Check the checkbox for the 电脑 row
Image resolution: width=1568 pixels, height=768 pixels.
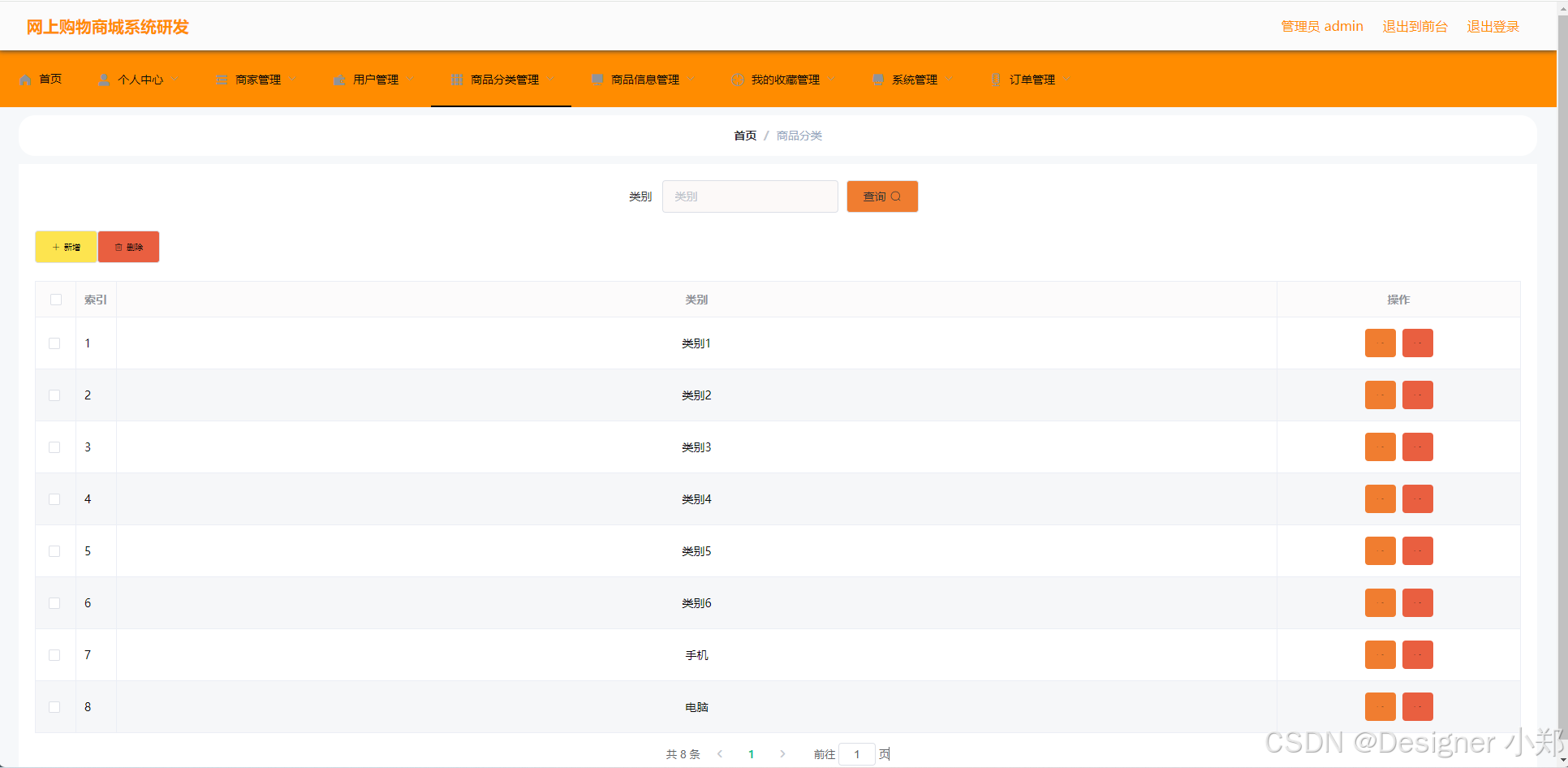click(54, 707)
